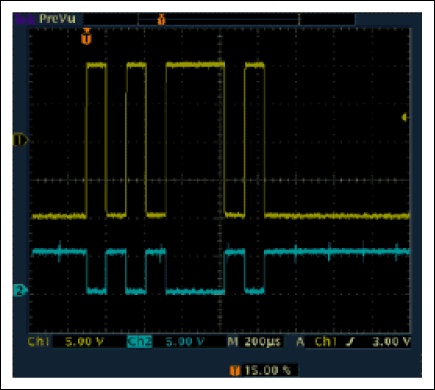Click the M 200µs timebase readout
435x390 pixels.
[255, 341]
